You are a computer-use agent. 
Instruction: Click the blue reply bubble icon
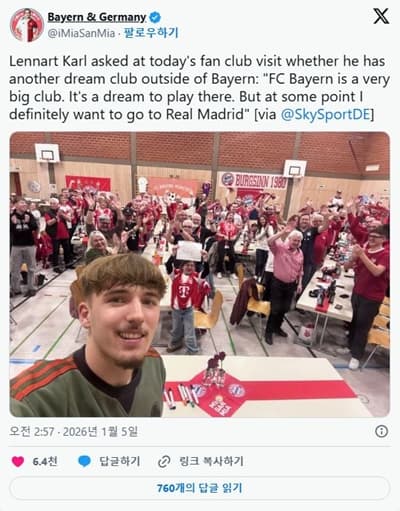tap(84, 461)
